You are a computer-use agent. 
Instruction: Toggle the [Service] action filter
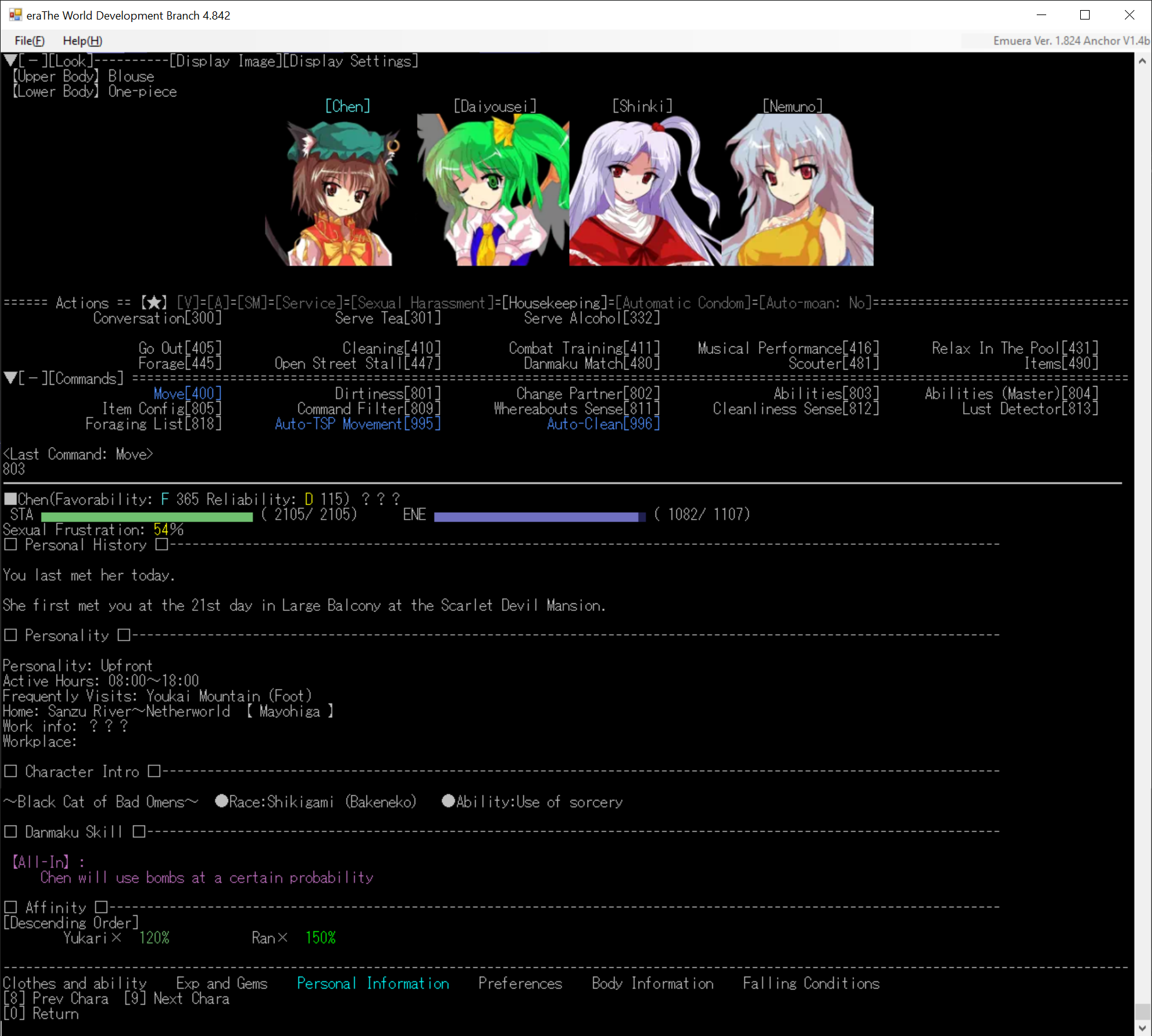pyautogui.click(x=309, y=303)
